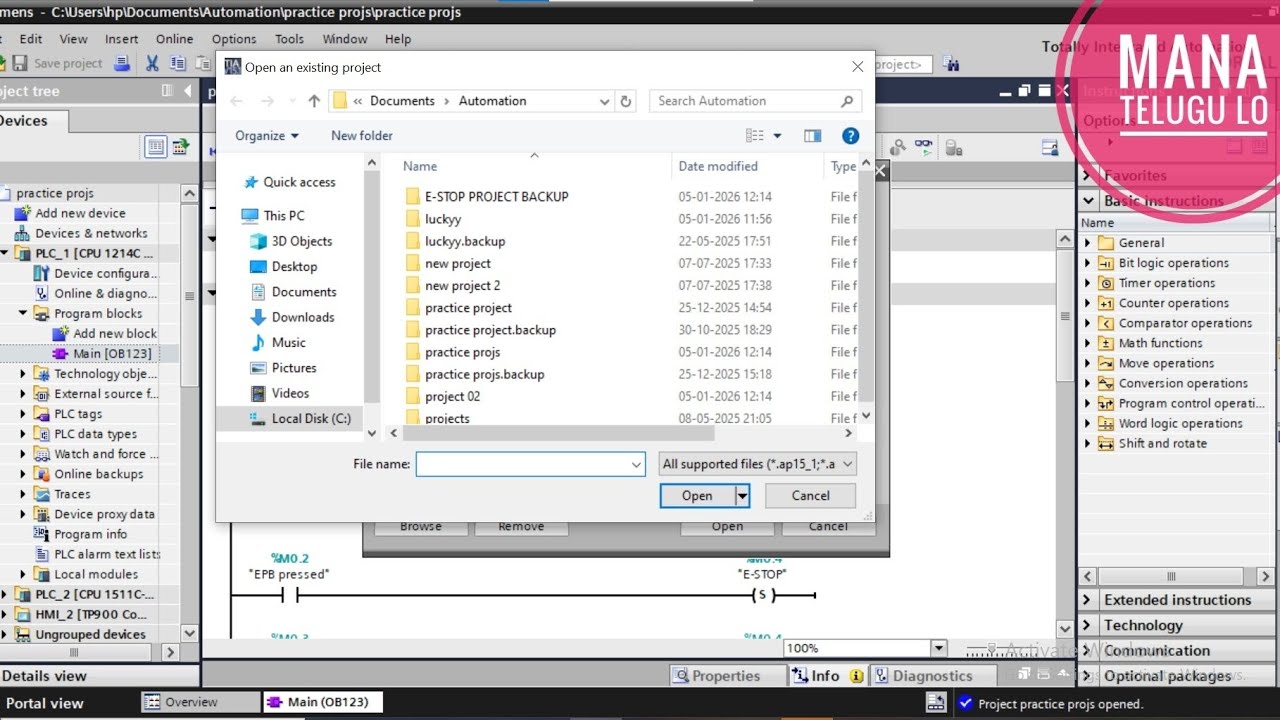Click the Copy icon in the toolbar

(177, 63)
